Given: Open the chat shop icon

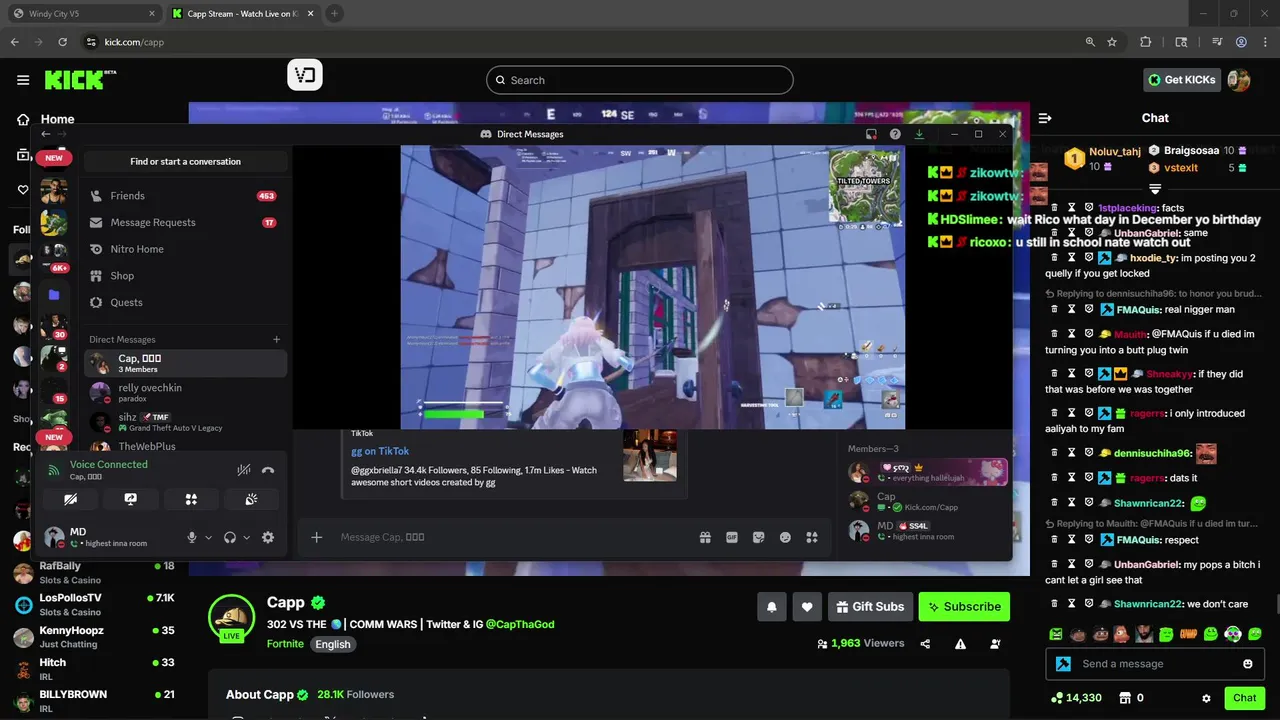Looking at the screenshot, I should (x=1125, y=698).
